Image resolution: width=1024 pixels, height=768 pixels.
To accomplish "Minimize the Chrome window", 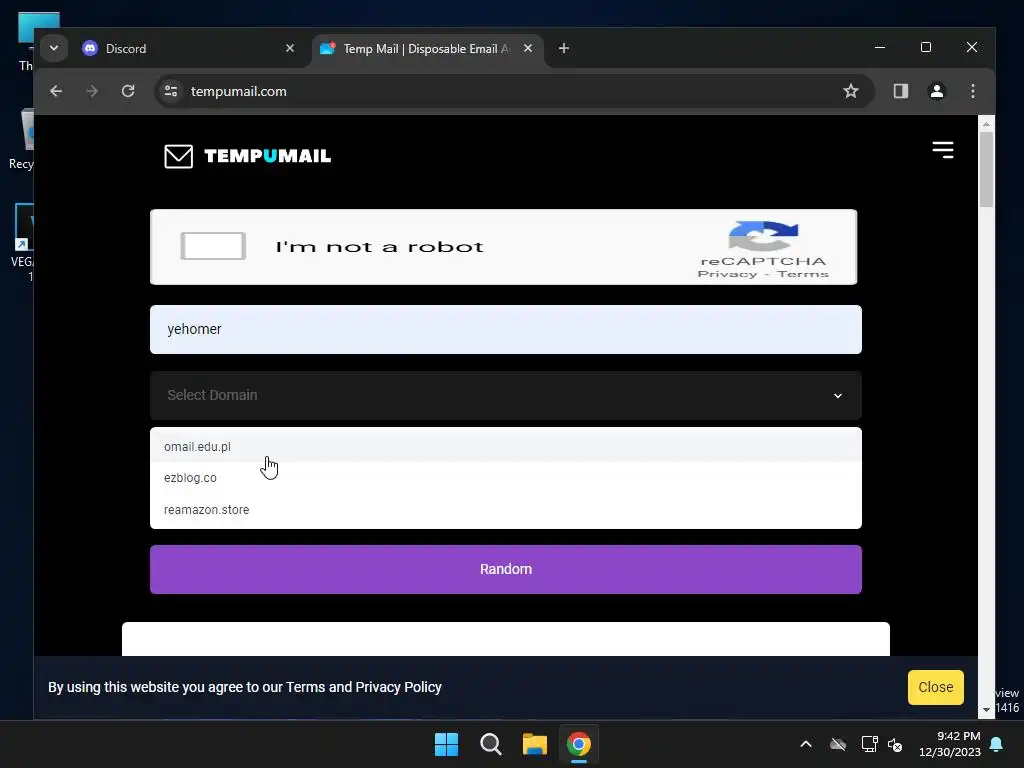I will pos(880,48).
